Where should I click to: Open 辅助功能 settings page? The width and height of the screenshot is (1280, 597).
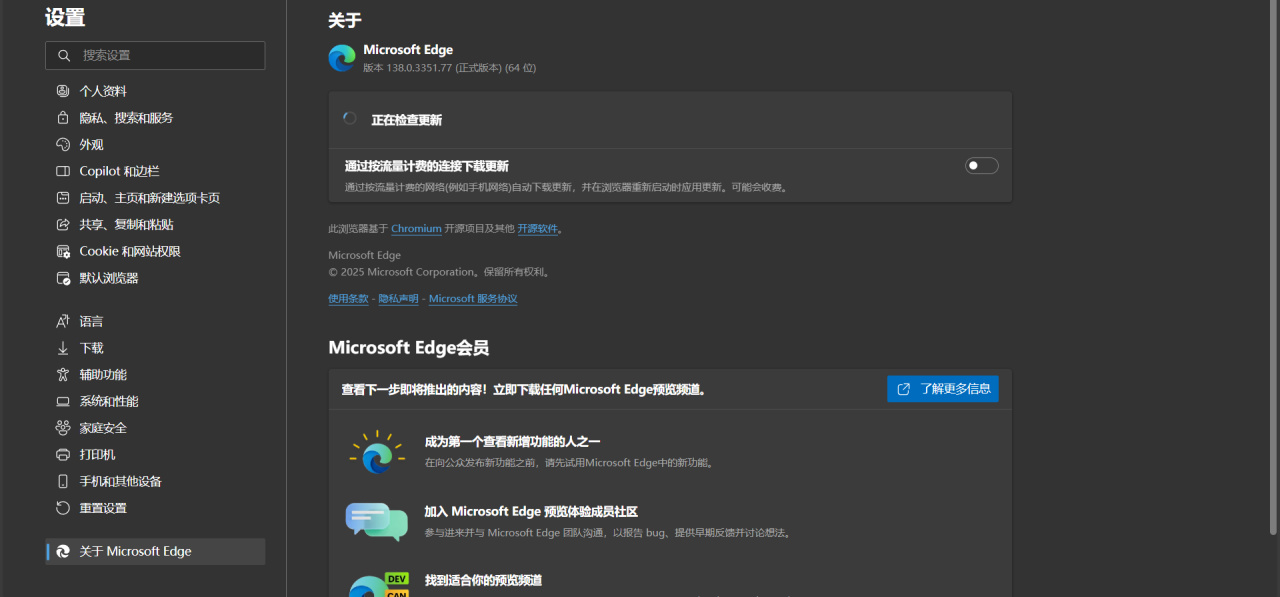tap(155, 374)
